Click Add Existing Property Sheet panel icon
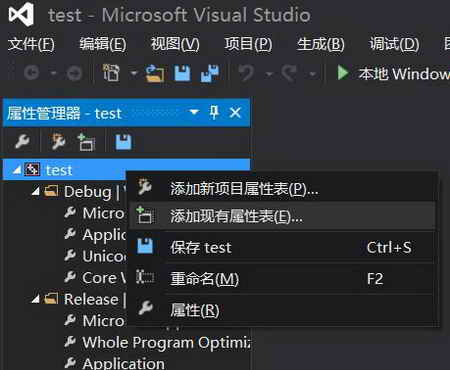This screenshot has height=384, width=450. 86,143
